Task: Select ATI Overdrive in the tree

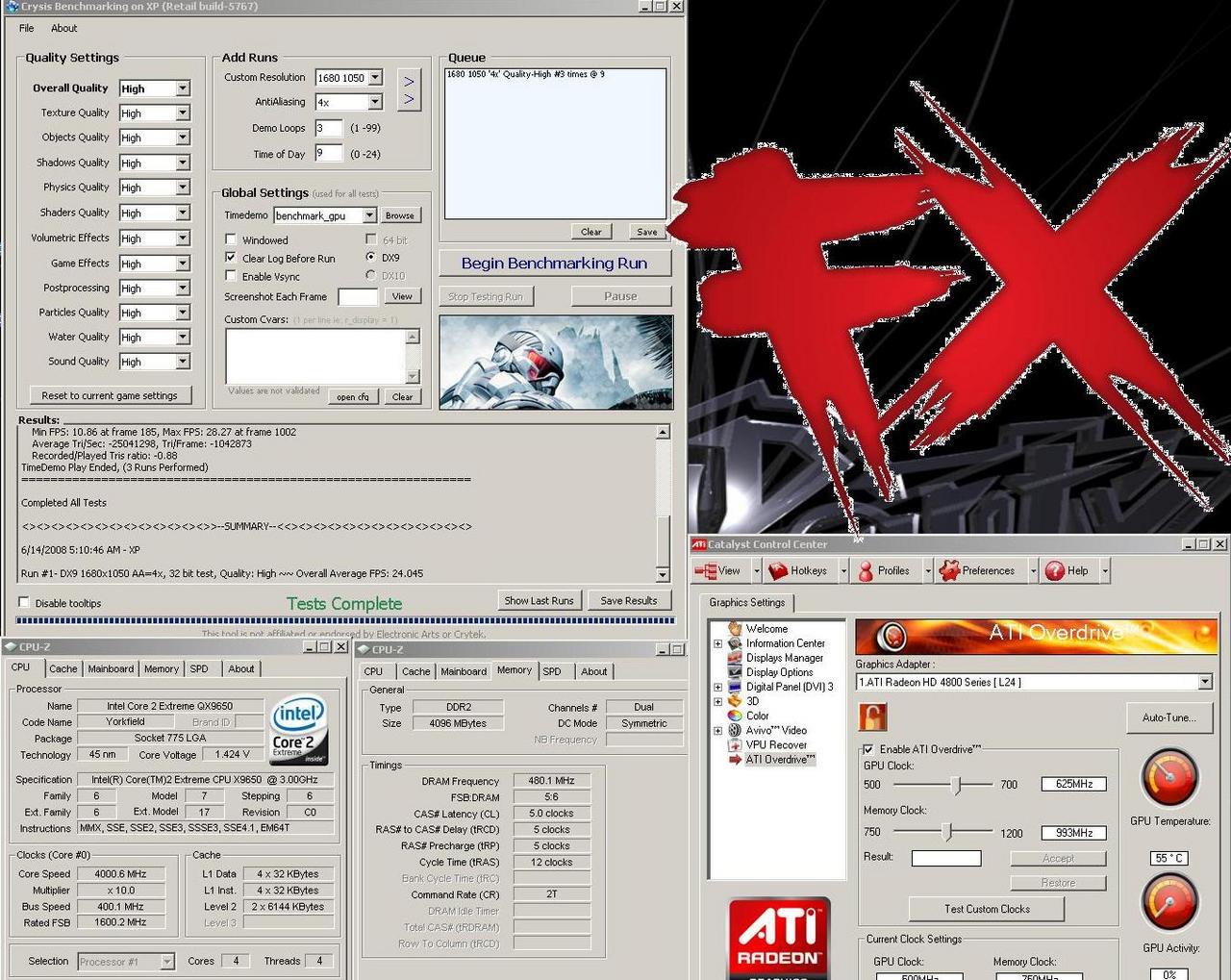Action: click(780, 759)
